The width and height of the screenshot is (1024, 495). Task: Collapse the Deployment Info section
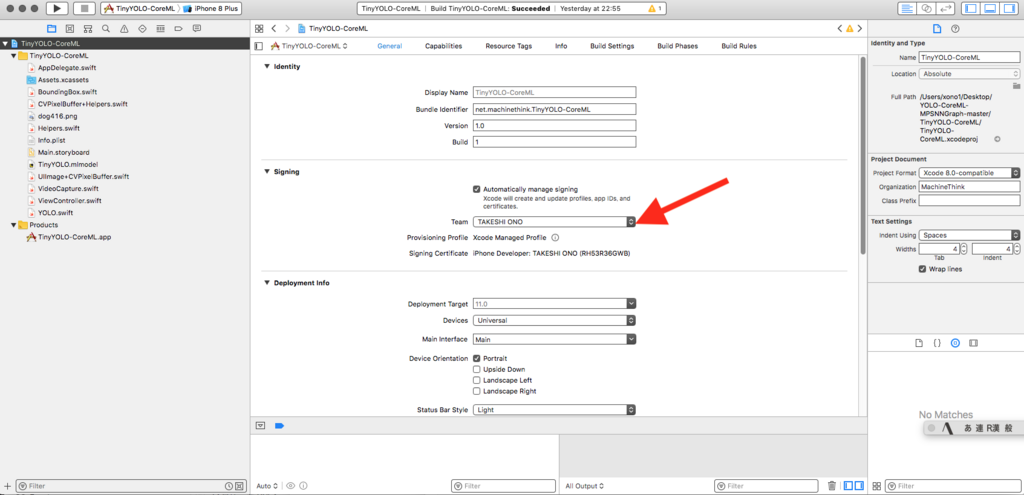pos(266,283)
